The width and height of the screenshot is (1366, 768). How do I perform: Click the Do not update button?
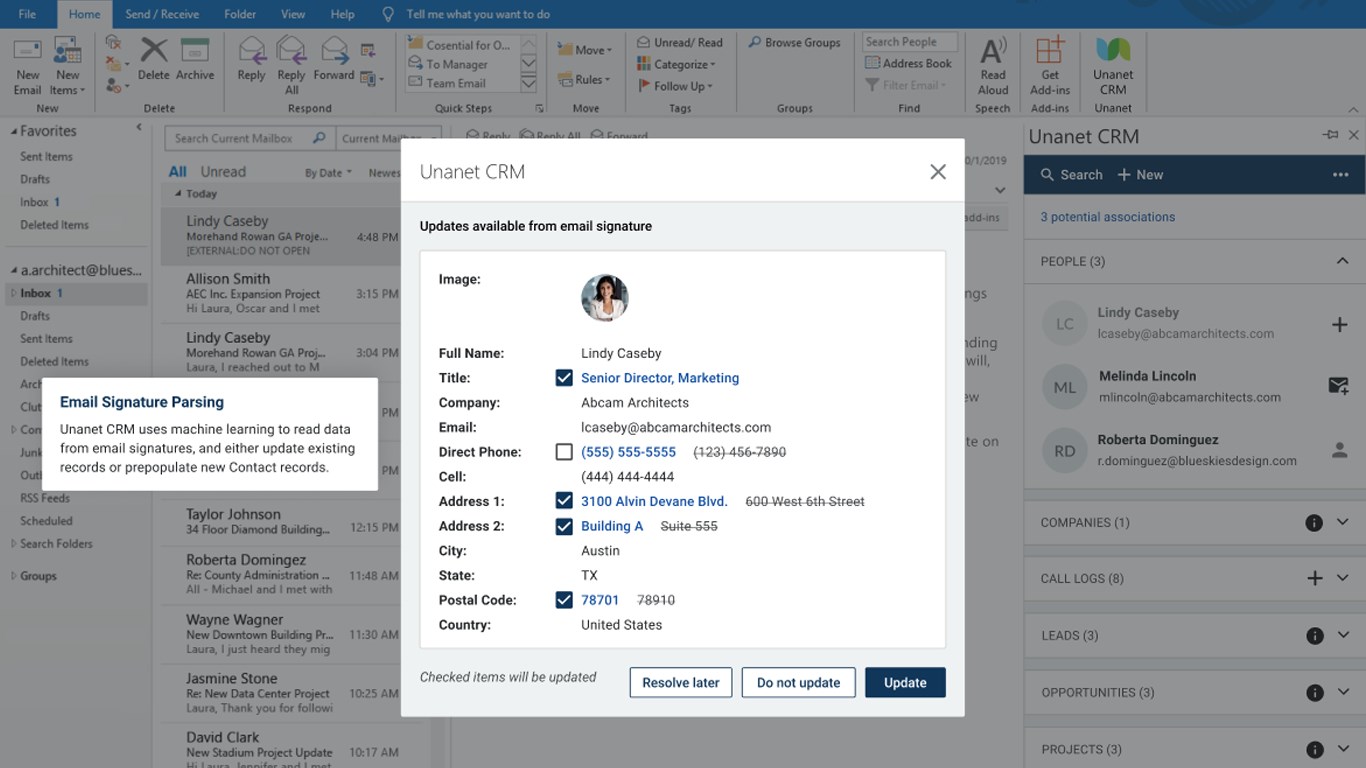coord(798,682)
